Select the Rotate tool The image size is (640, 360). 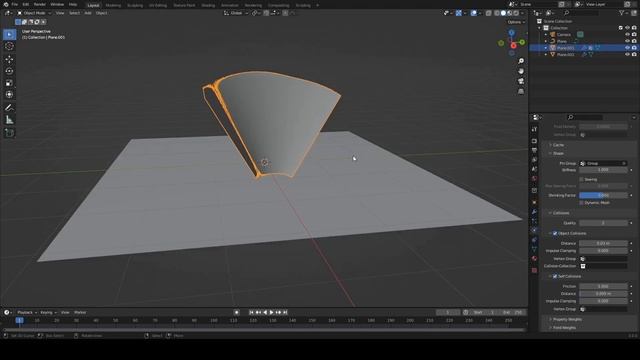[9, 71]
